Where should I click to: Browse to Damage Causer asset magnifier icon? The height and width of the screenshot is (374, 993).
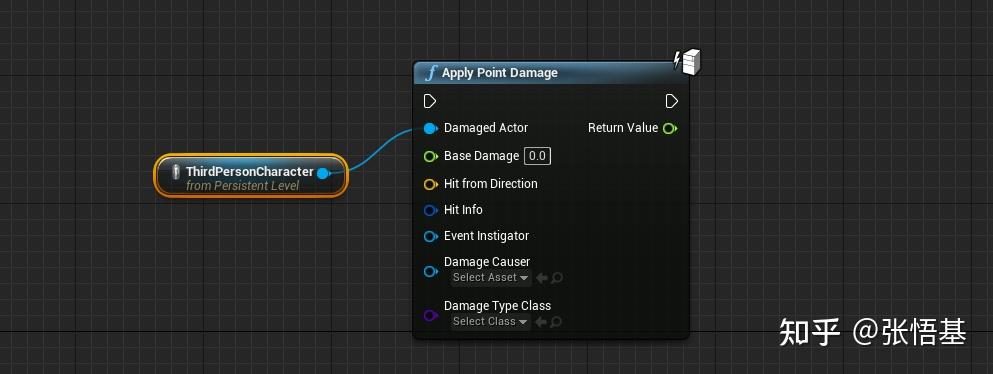click(557, 278)
